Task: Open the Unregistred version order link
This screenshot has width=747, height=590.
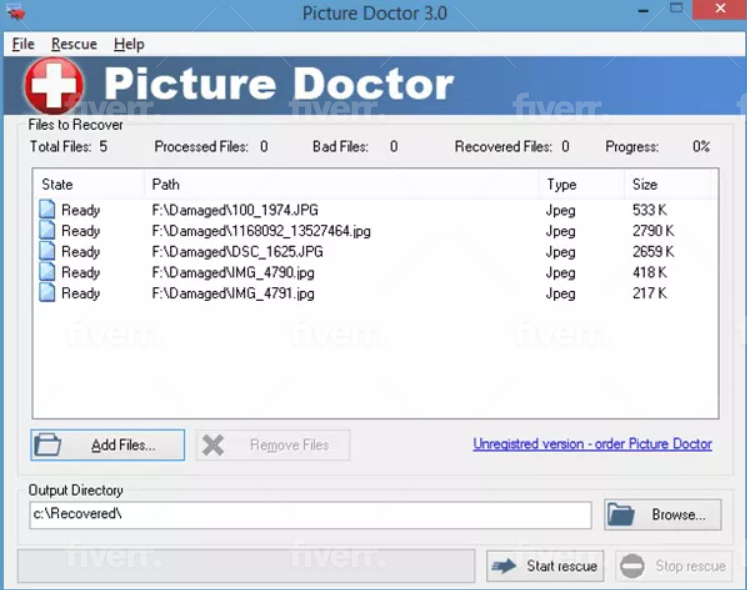Action: pos(592,444)
